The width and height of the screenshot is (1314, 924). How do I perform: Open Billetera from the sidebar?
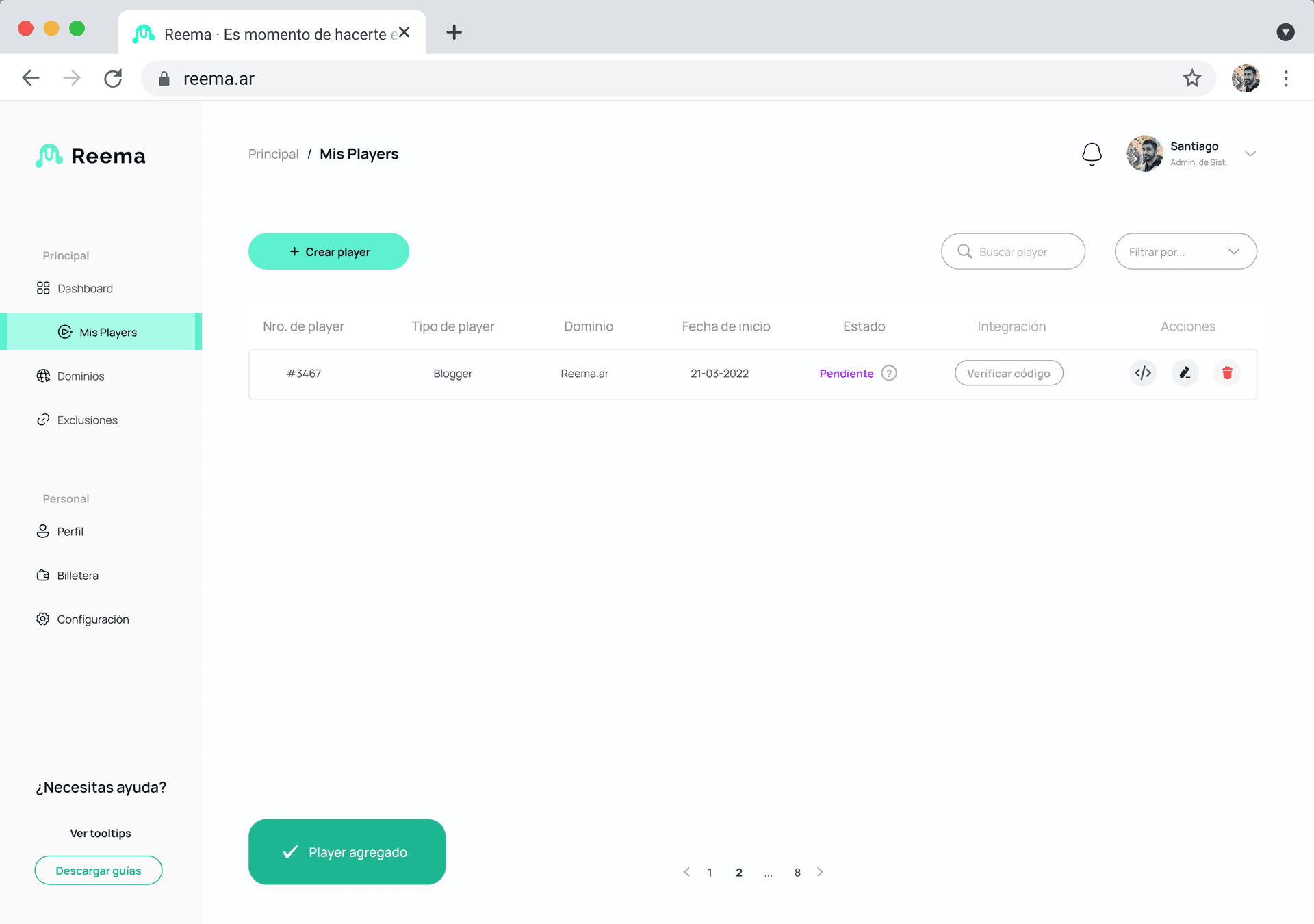pyautogui.click(x=77, y=576)
